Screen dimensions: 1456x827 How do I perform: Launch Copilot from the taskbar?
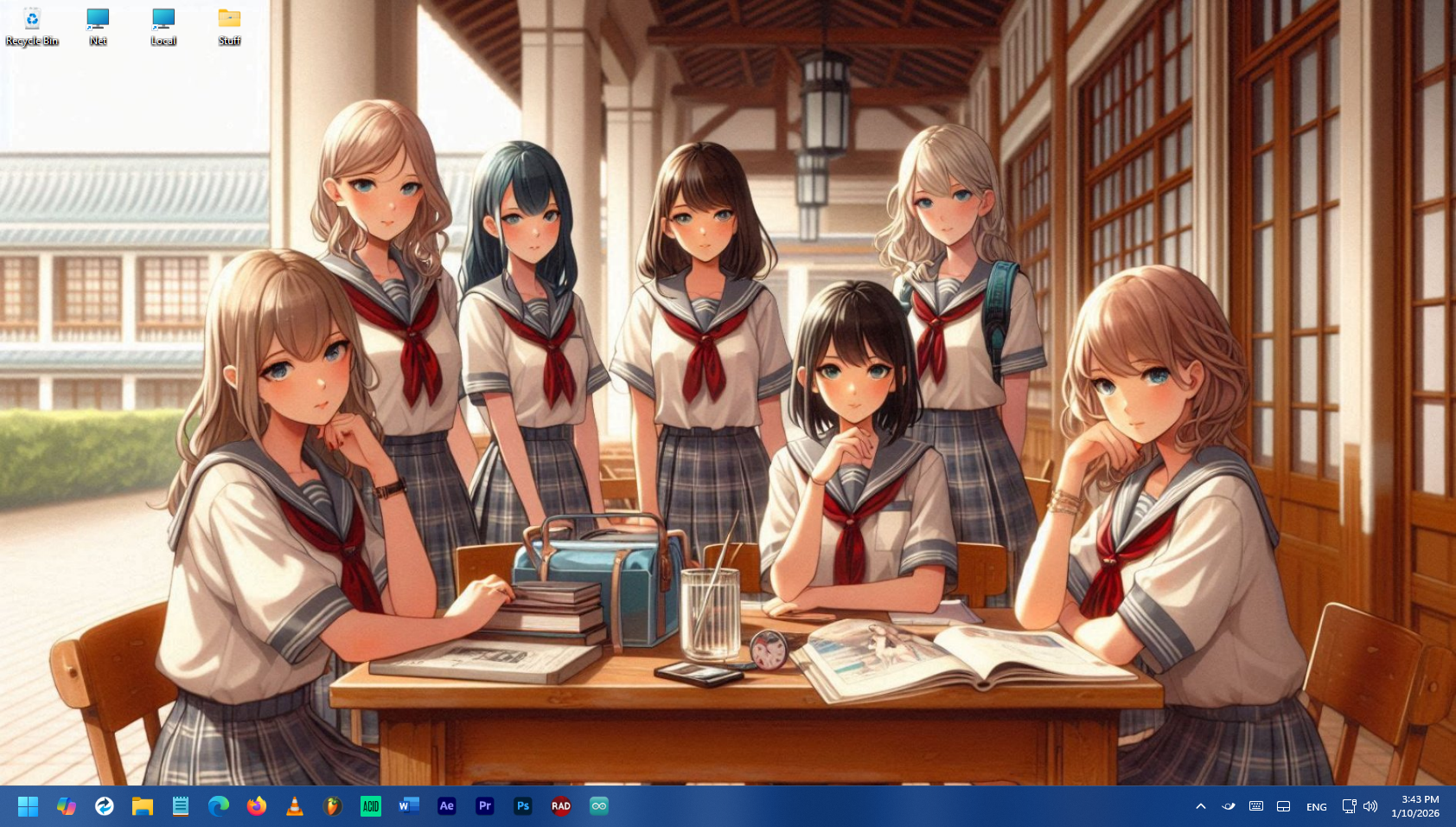tap(67, 806)
